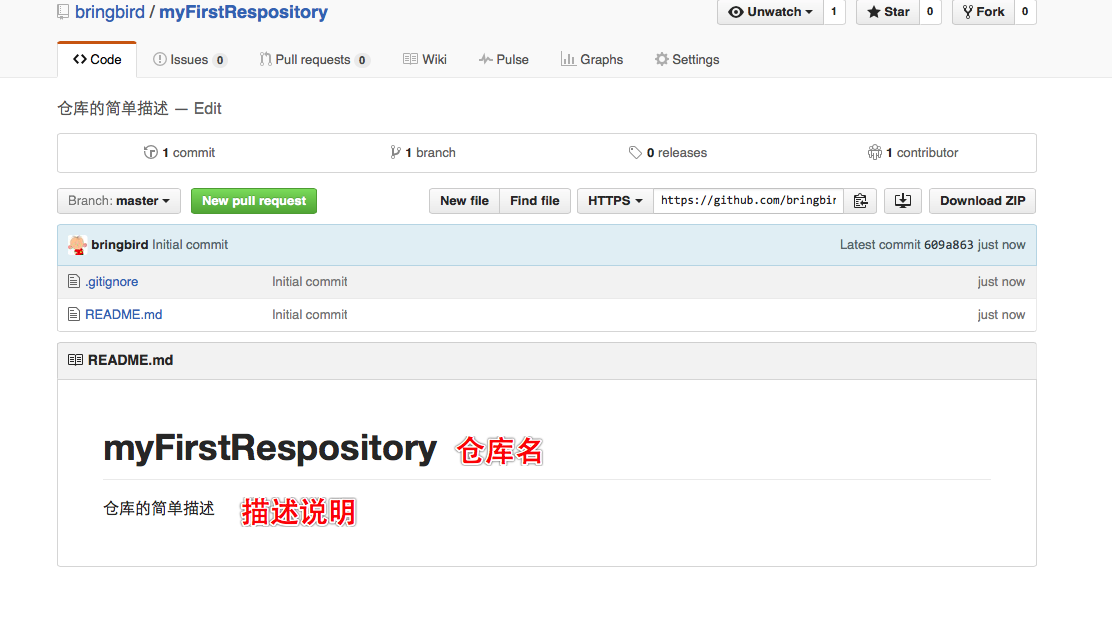Click the just now time in README.md row
Screen dimensions: 1112x619
tap(1001, 314)
